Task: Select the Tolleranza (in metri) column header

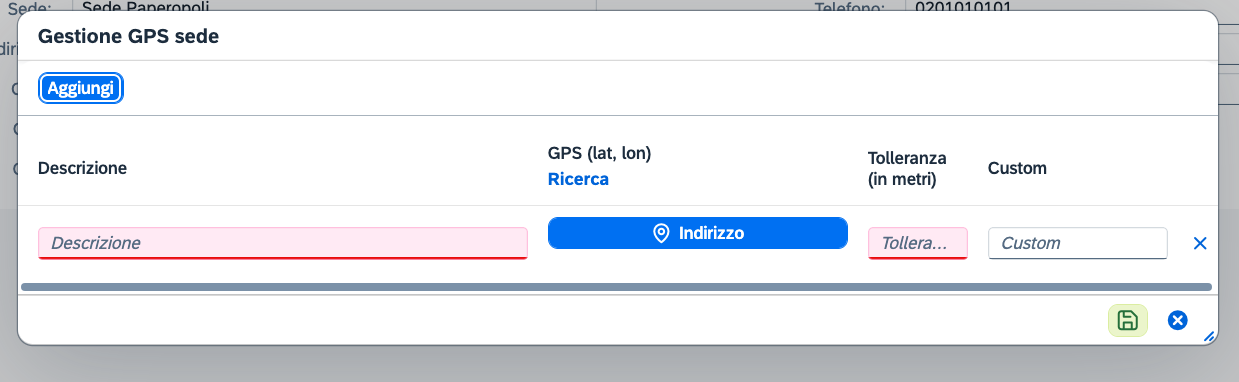Action: [907, 169]
